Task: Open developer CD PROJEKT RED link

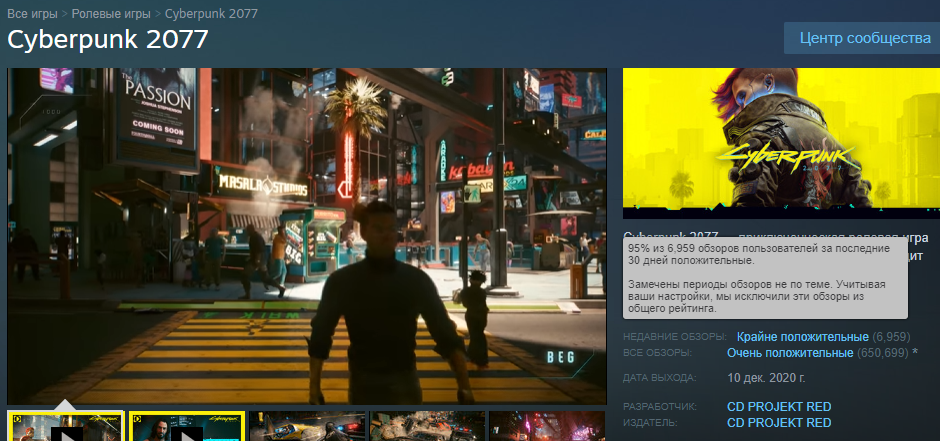Action: (779, 407)
